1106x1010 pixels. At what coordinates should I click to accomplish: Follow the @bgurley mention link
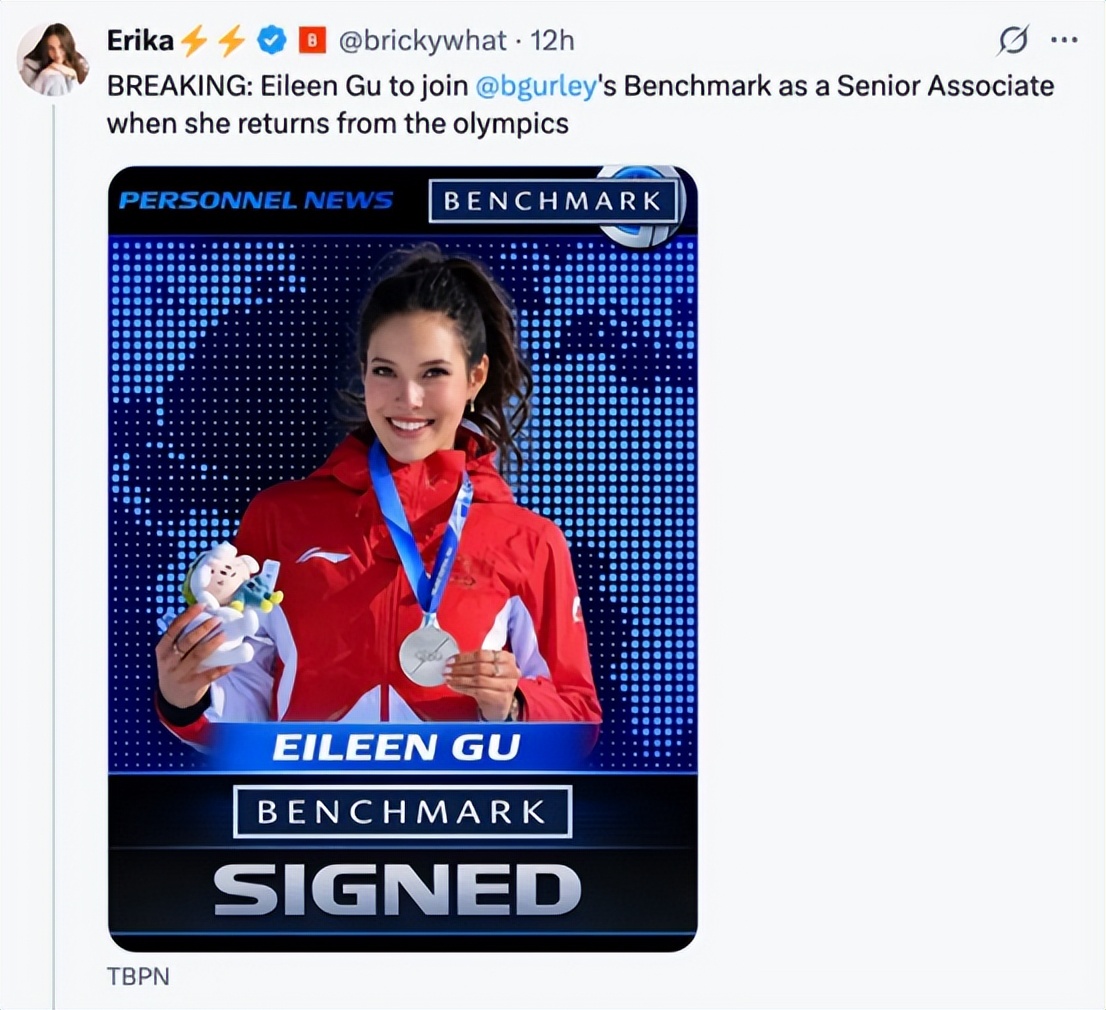tap(537, 85)
